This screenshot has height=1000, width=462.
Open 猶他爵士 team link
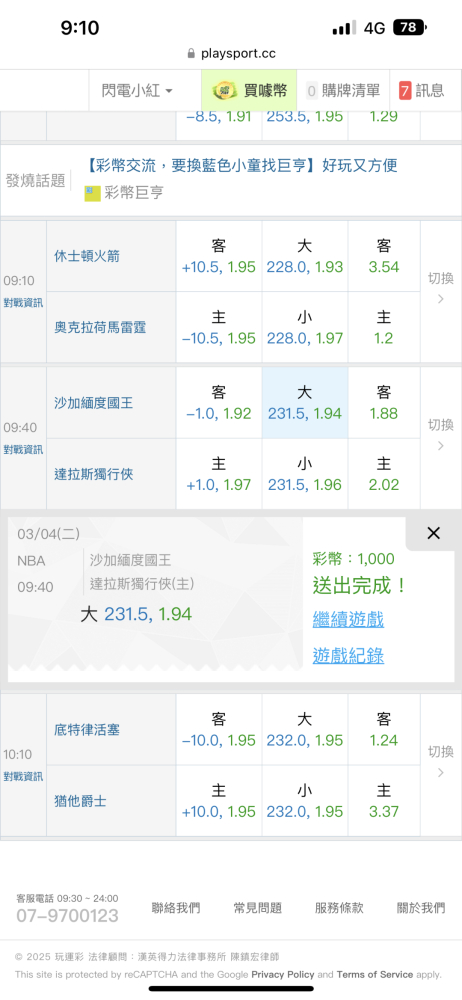coord(80,801)
